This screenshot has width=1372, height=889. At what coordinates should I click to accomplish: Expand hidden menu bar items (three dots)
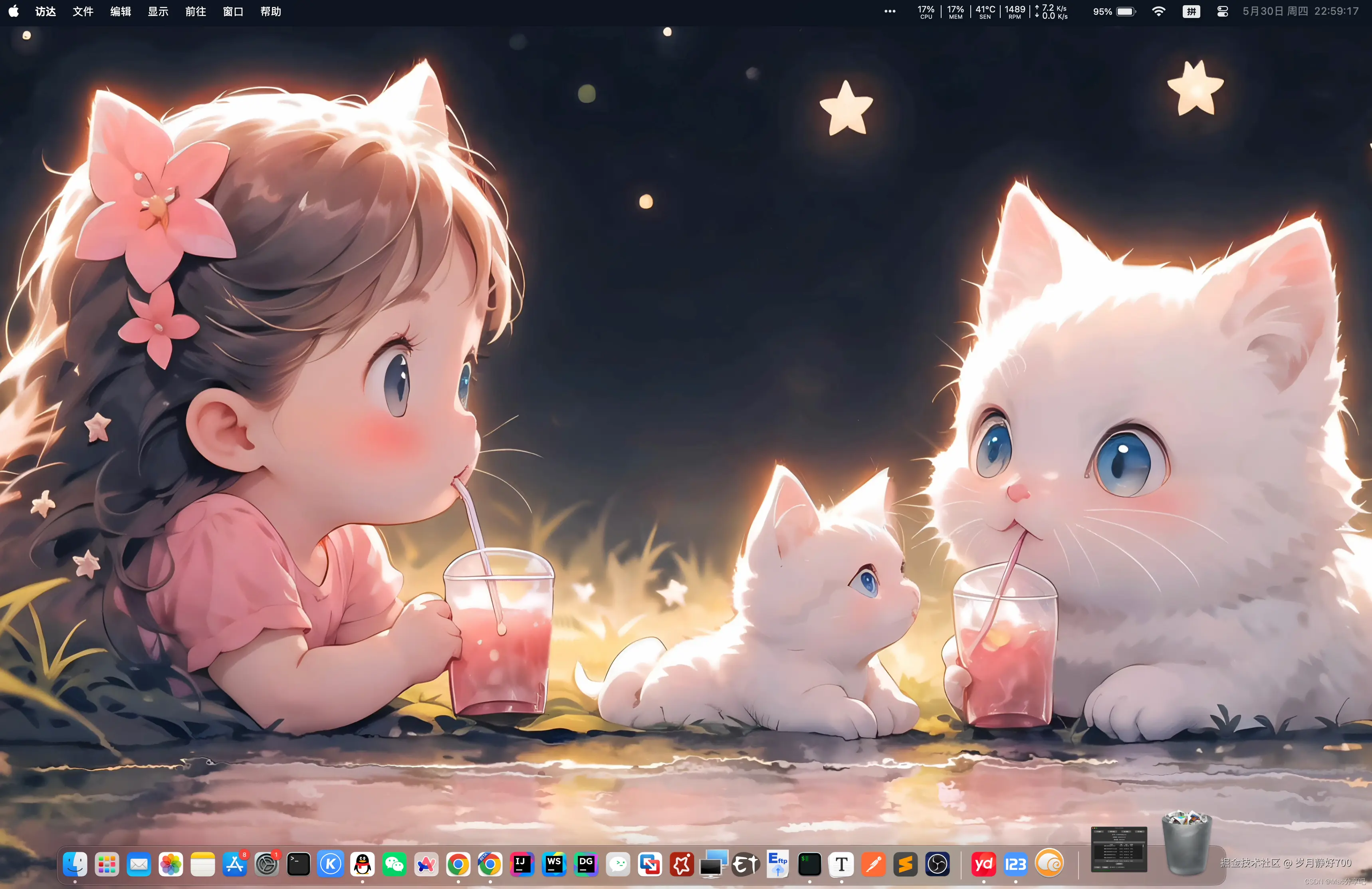click(890, 12)
